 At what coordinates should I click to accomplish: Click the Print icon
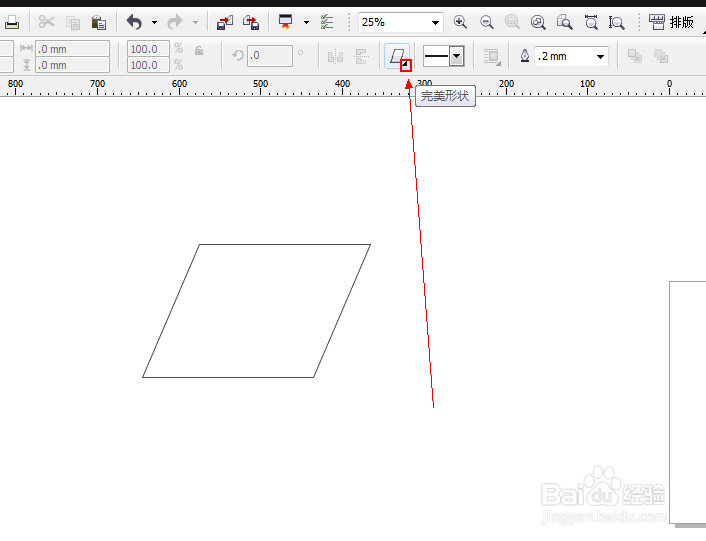[x=12, y=22]
